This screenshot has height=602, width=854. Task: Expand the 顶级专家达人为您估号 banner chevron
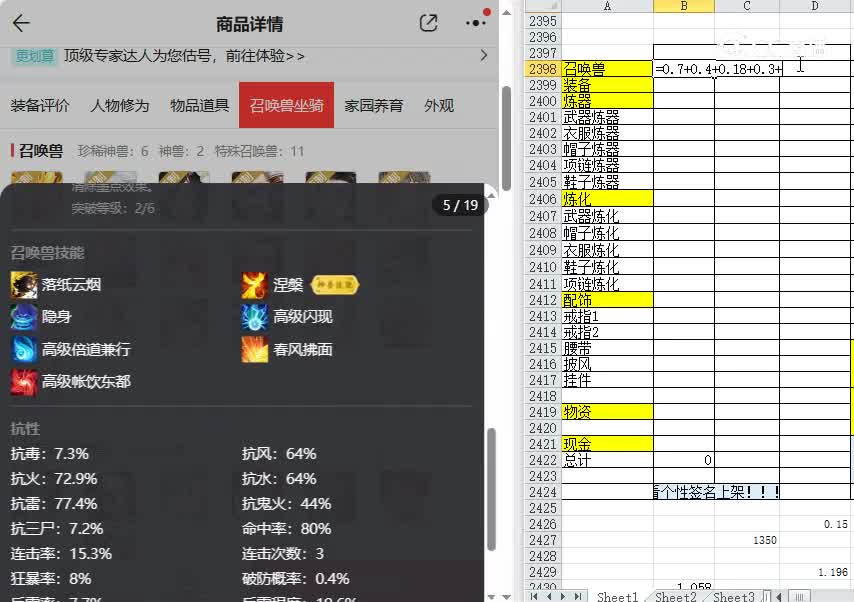pyautogui.click(x=484, y=56)
